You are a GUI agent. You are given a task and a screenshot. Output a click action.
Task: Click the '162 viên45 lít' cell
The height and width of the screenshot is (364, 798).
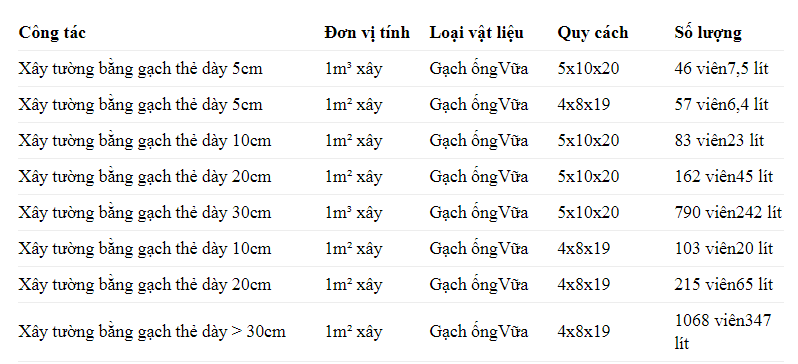click(724, 176)
